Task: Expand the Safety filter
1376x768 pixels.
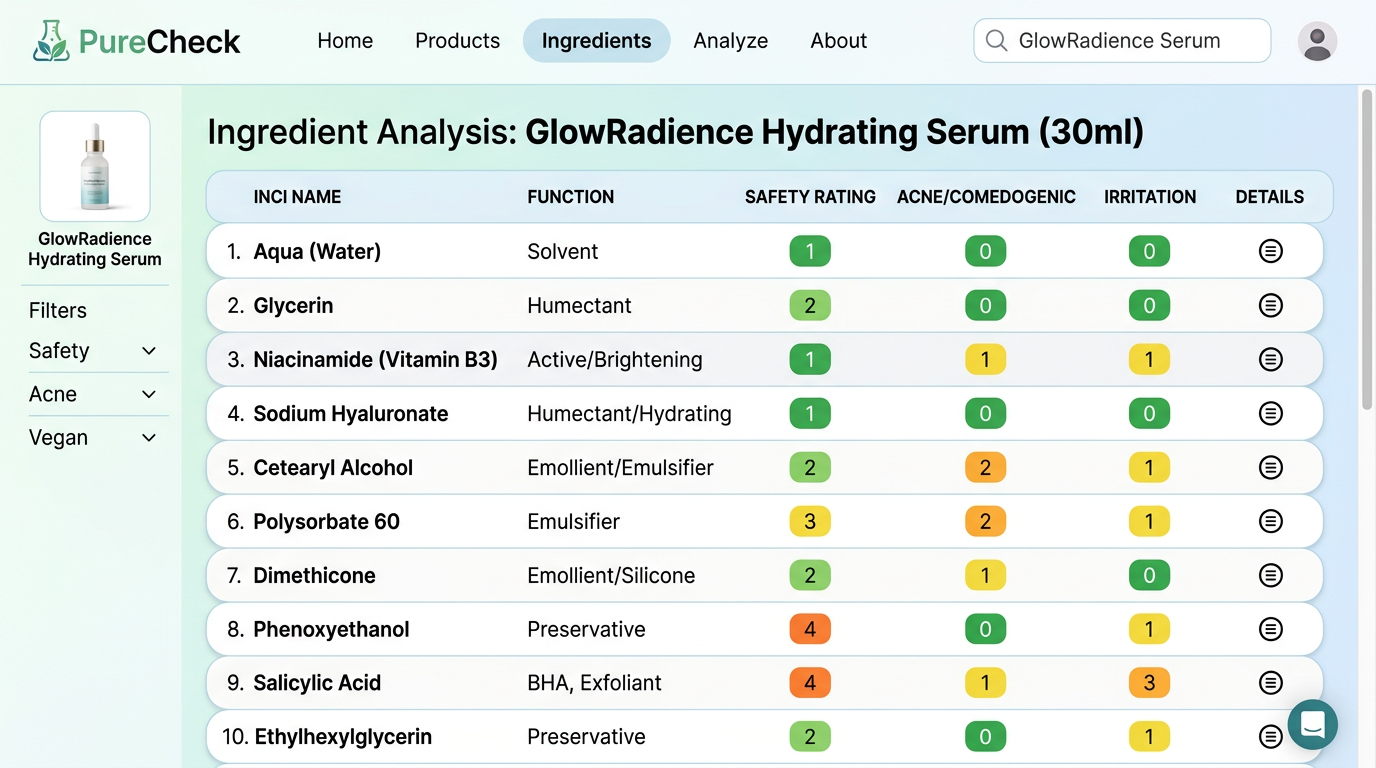Action: (x=149, y=351)
